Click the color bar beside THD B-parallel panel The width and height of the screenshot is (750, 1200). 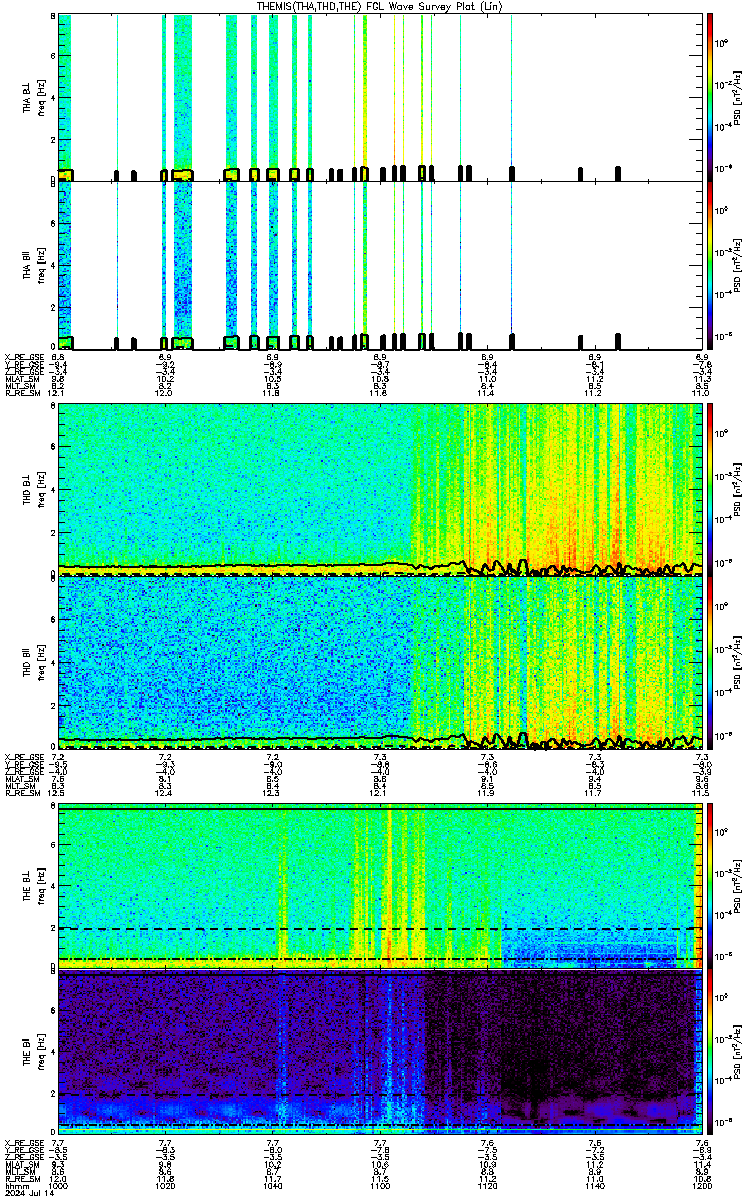coord(710,663)
